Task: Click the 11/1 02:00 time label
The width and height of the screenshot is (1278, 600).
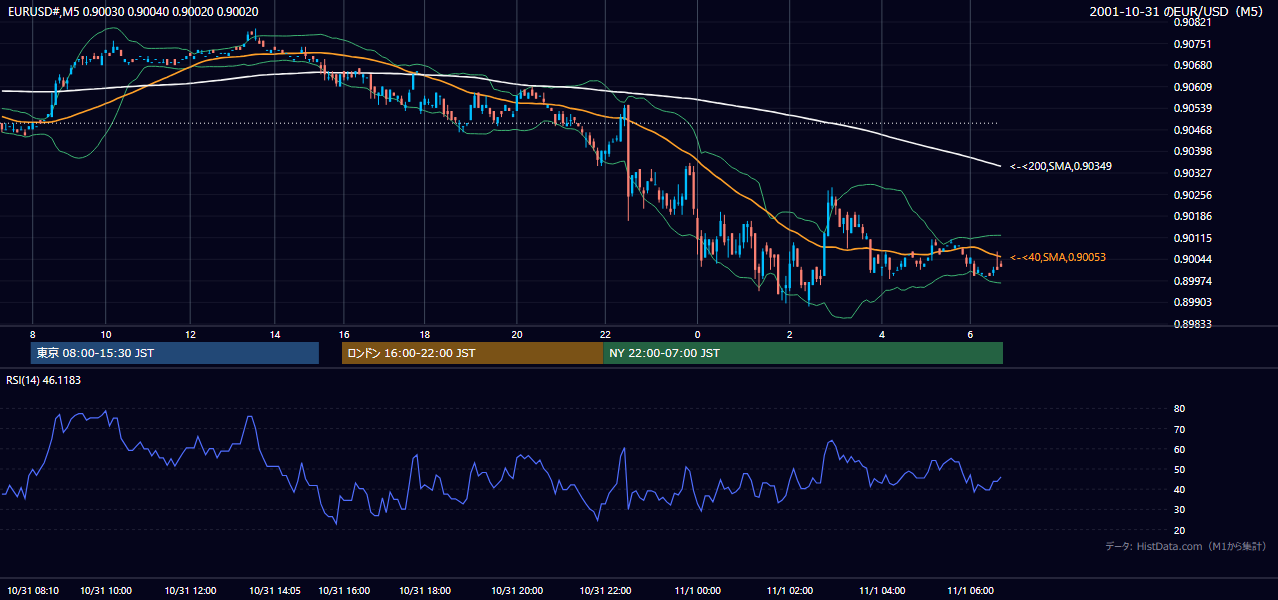Action: click(x=790, y=591)
